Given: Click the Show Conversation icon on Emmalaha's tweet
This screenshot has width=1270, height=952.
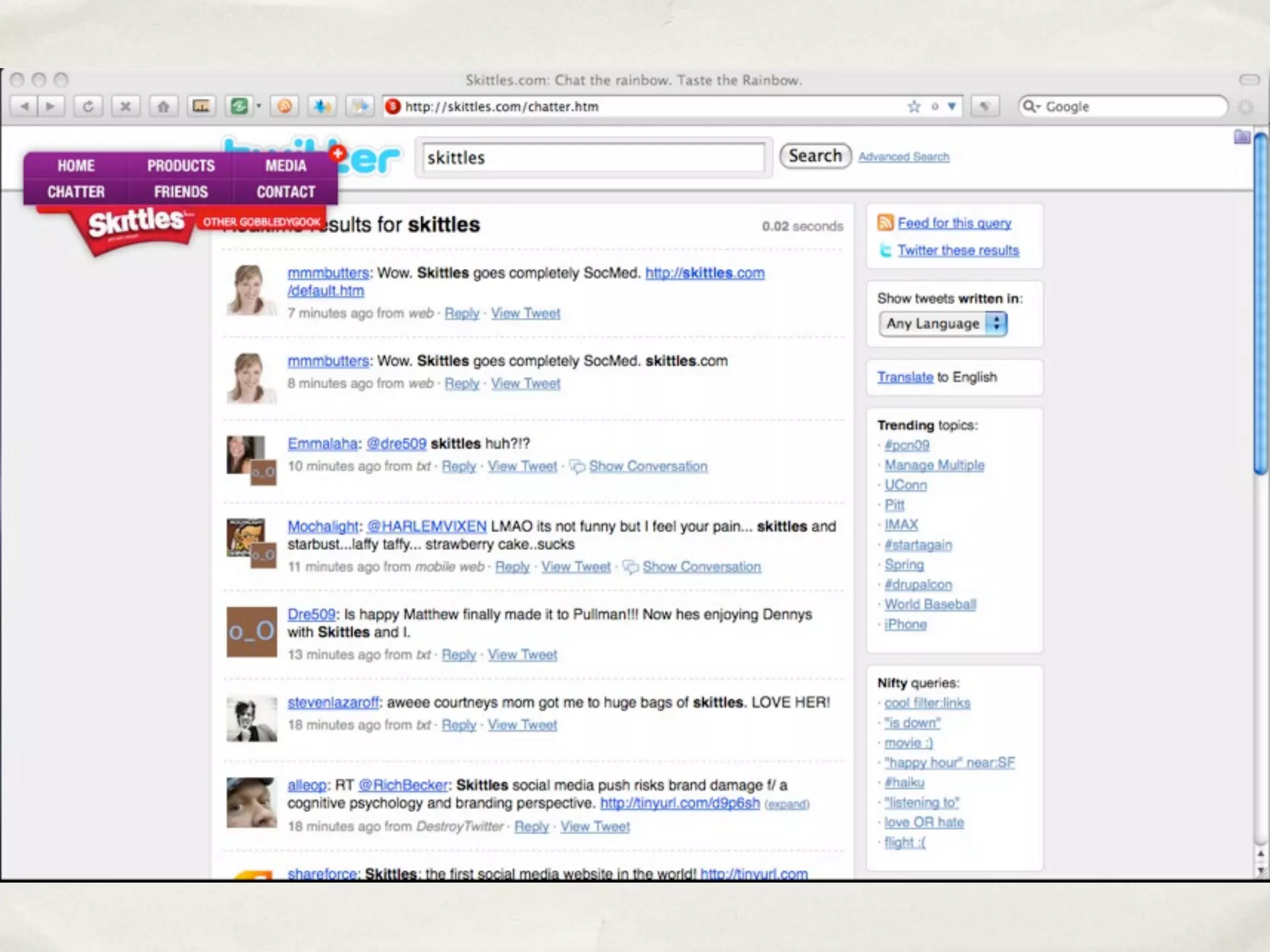Looking at the screenshot, I should tap(577, 467).
